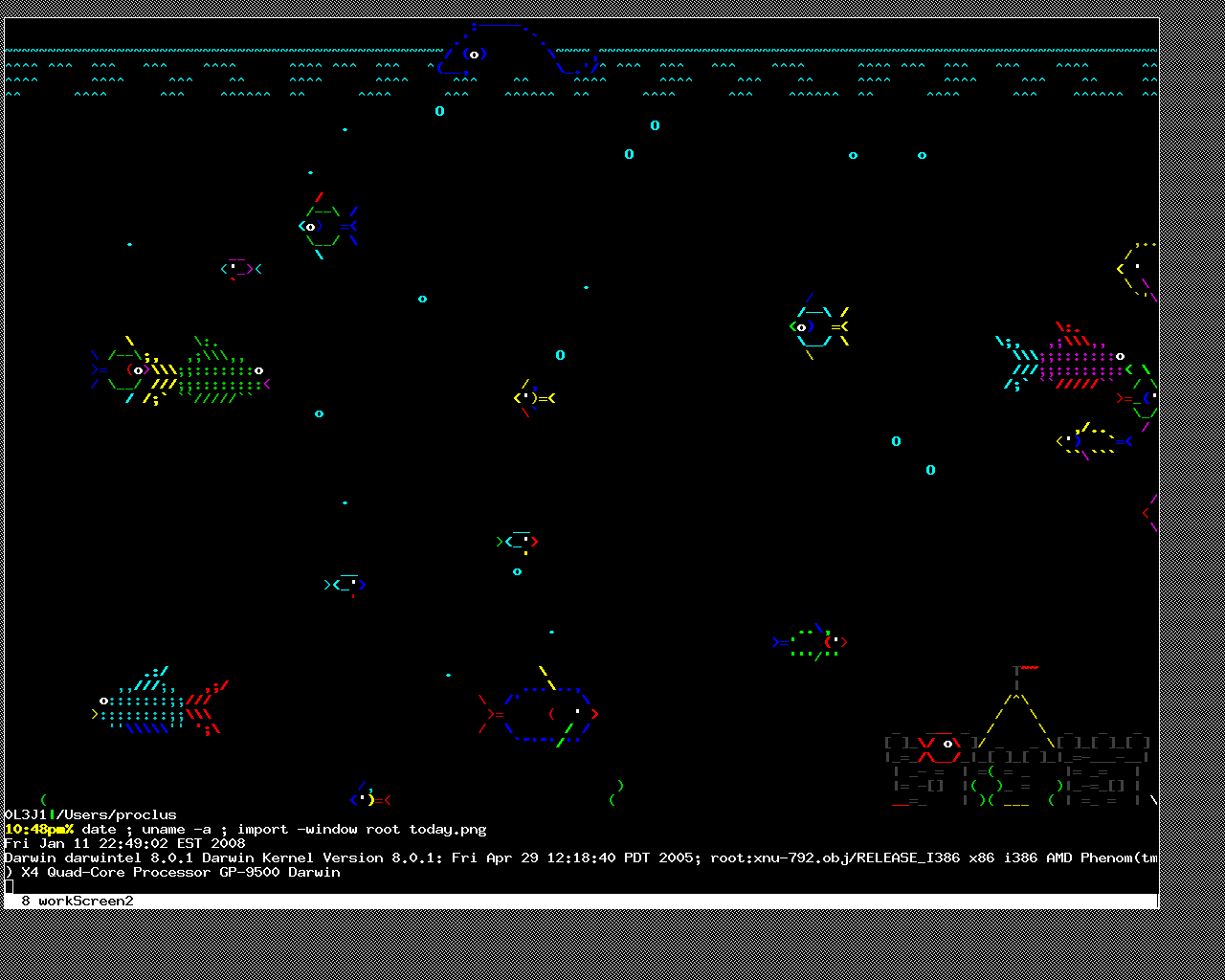Image resolution: width=1225 pixels, height=980 pixels.
Task: Click the terminal cursor block at bottom
Action: 9,886
